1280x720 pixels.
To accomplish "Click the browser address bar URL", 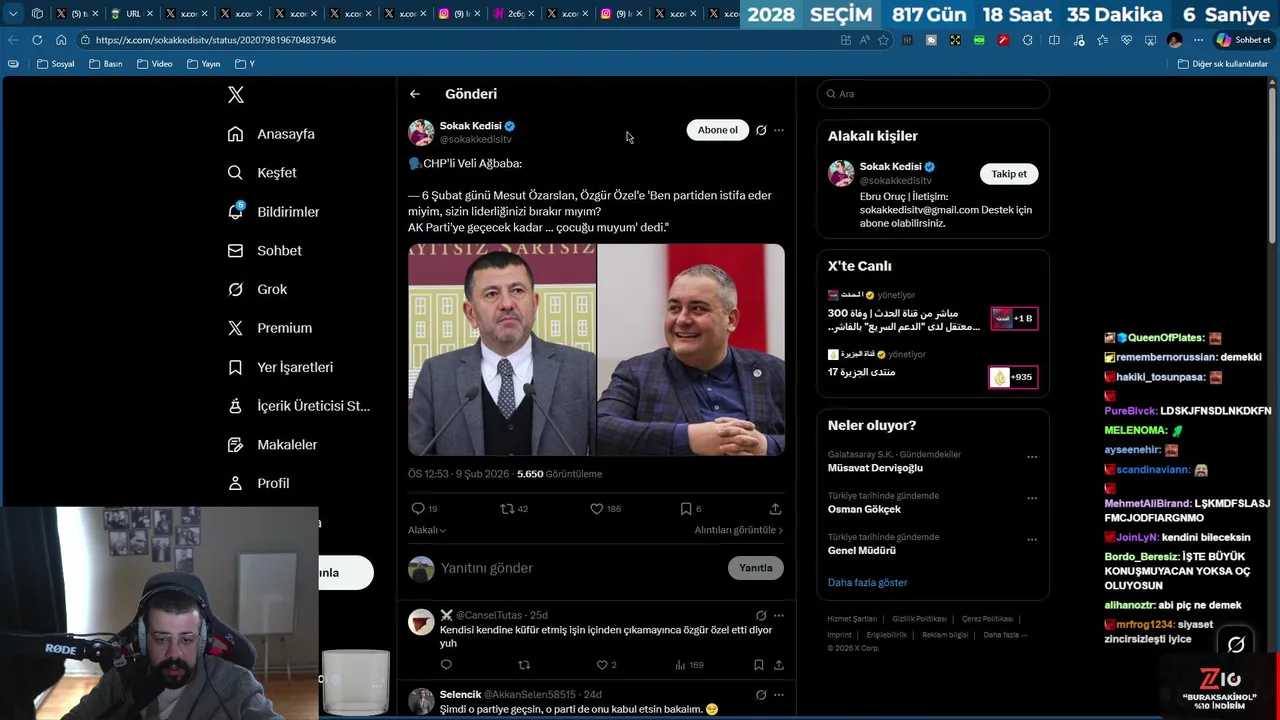I will pyautogui.click(x=216, y=40).
